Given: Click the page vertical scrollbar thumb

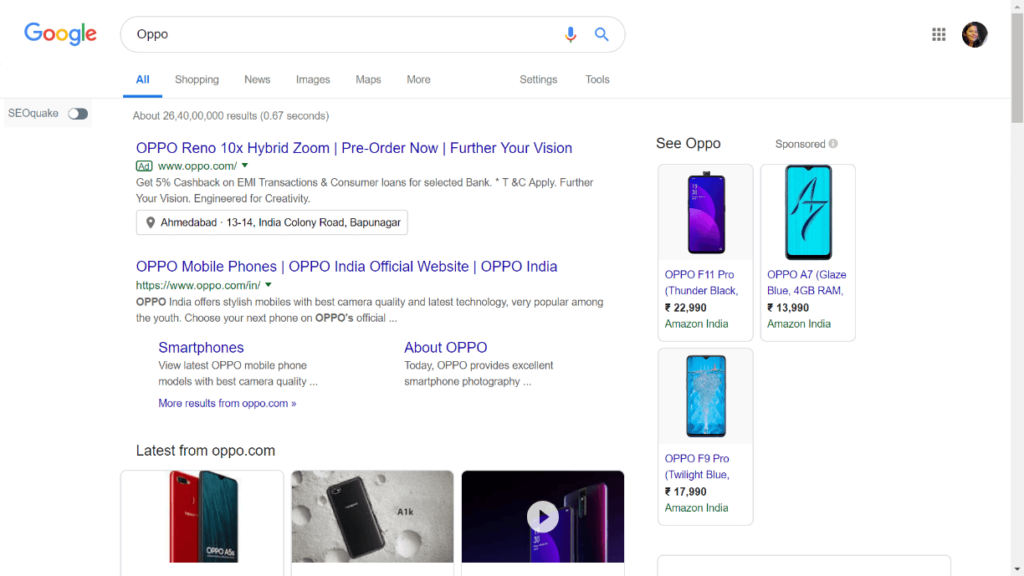Looking at the screenshot, I should [x=1017, y=67].
